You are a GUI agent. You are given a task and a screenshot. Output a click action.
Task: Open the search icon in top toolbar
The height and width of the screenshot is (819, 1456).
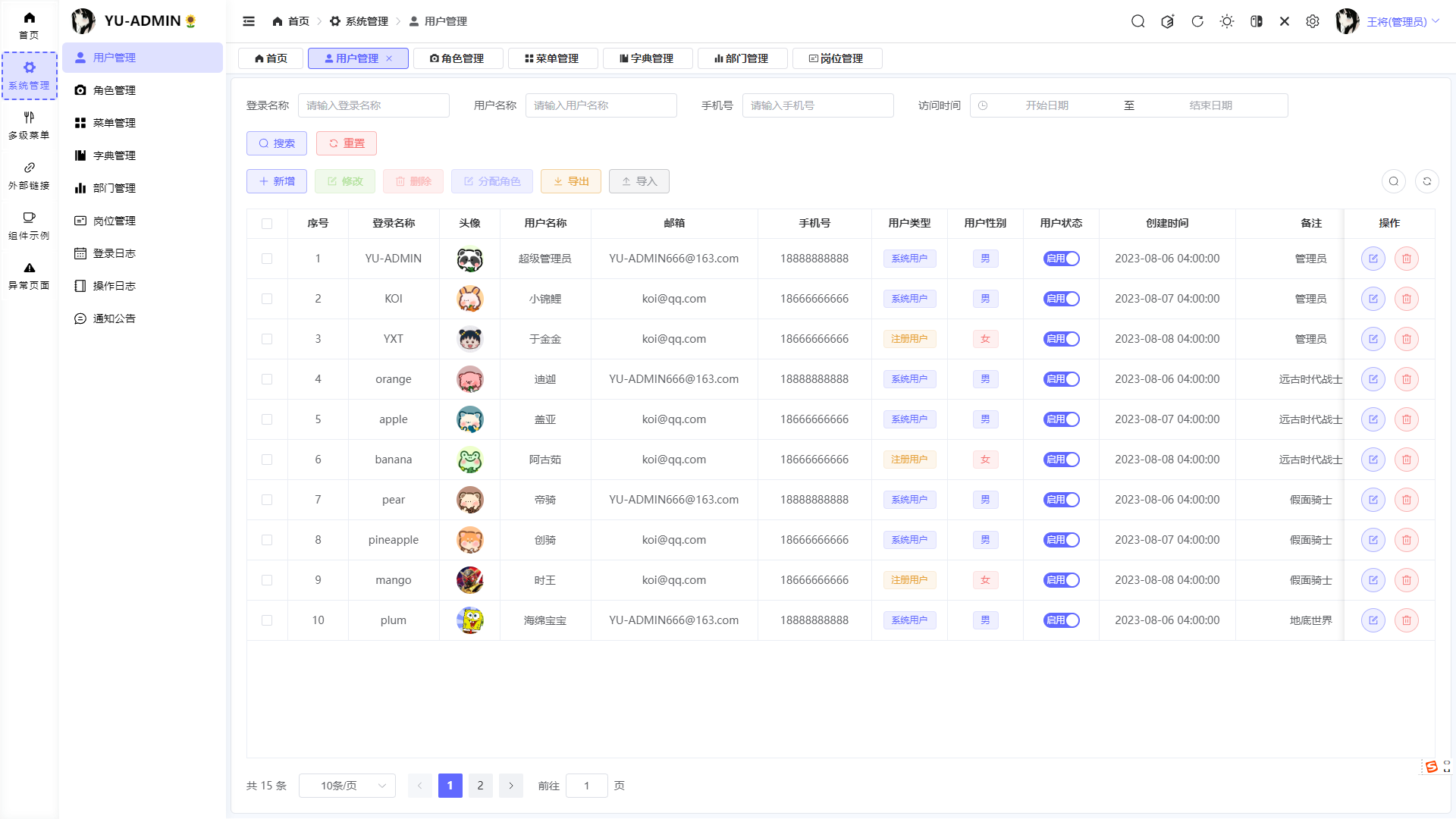1138,21
